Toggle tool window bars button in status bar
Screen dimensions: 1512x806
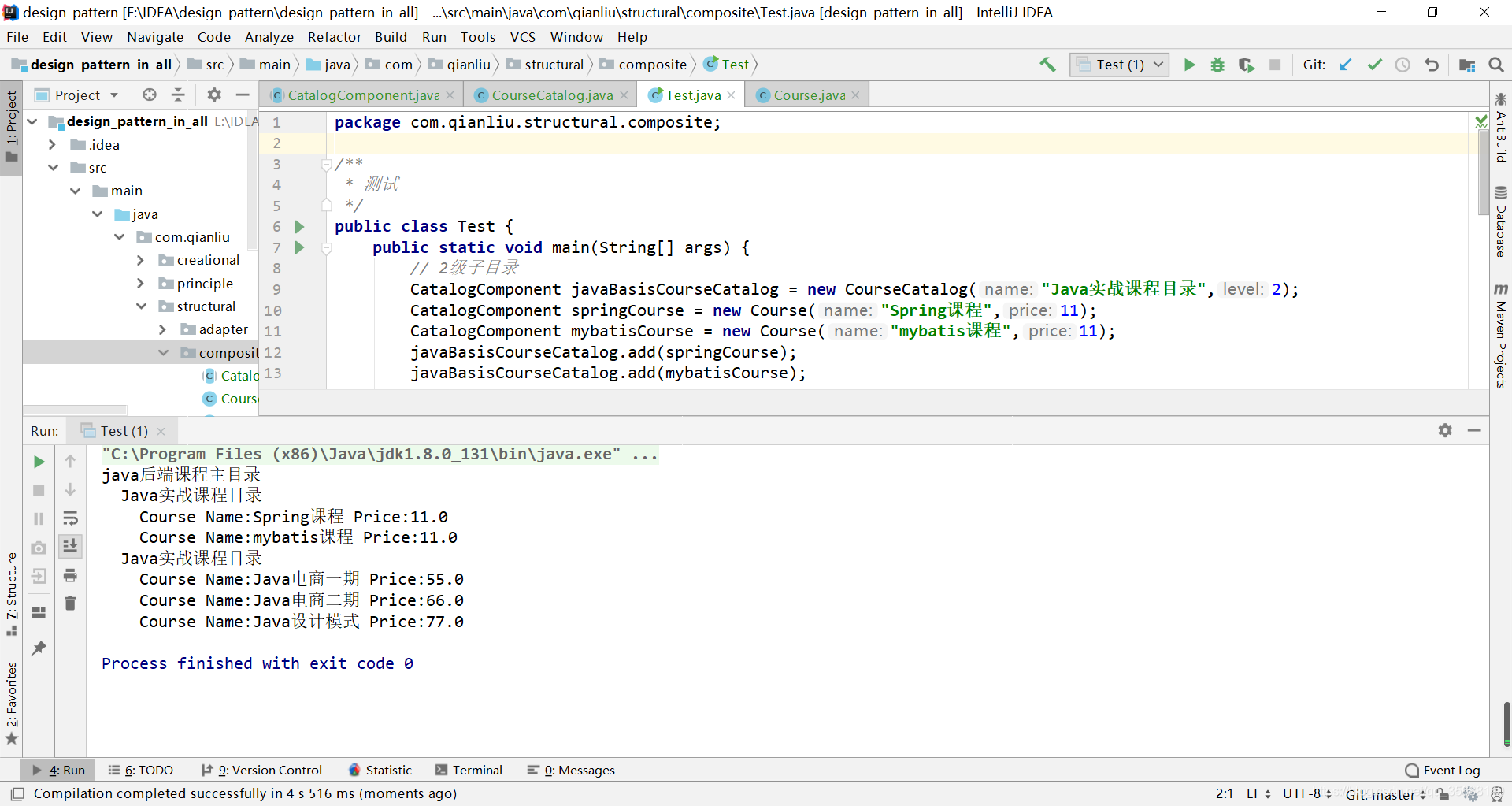click(x=17, y=794)
